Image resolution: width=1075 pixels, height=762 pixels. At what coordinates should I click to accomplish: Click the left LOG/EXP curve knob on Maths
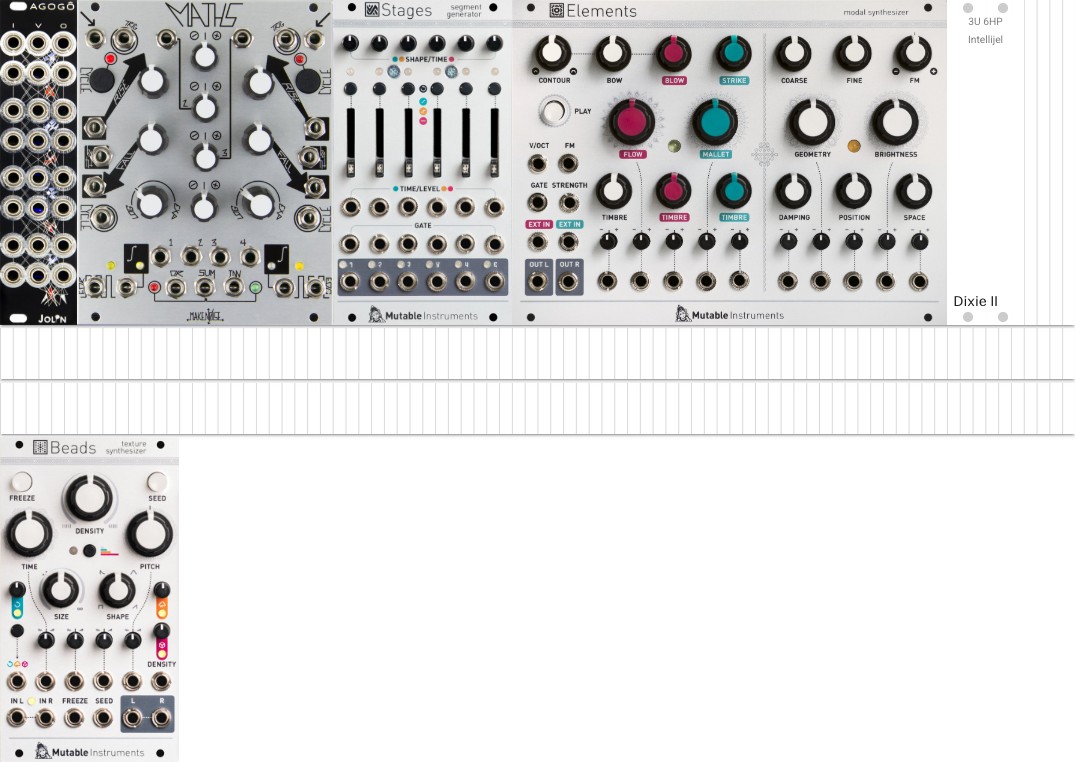[150, 203]
